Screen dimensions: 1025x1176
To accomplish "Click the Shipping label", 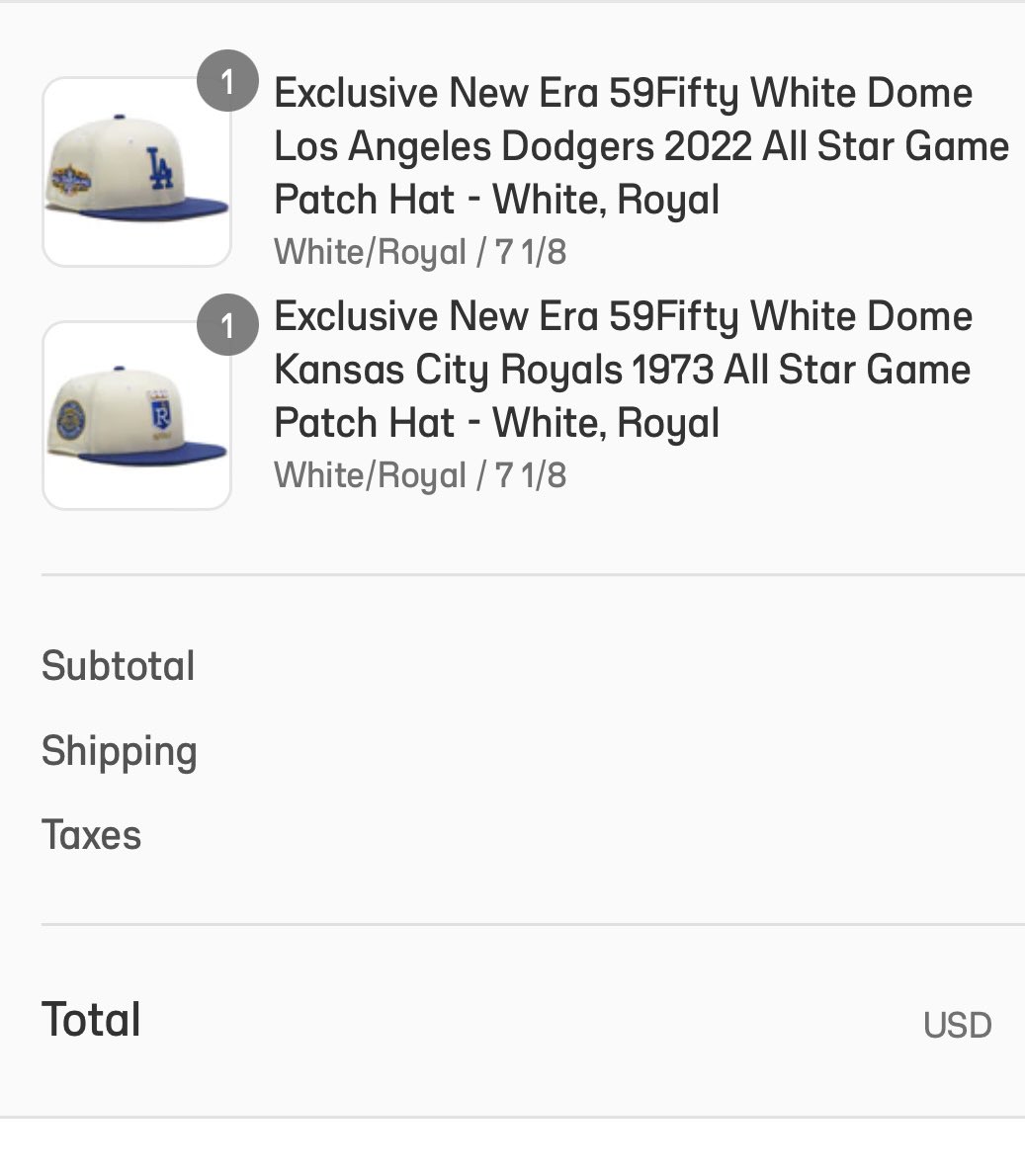I will [120, 751].
